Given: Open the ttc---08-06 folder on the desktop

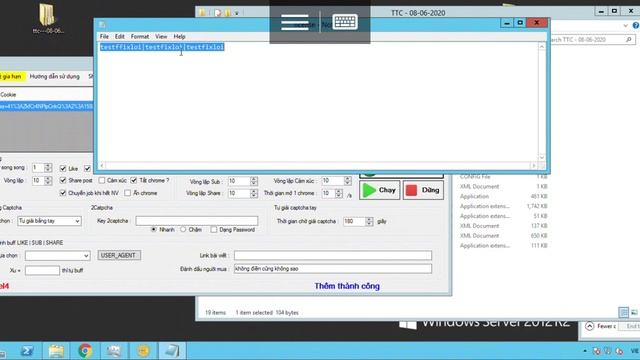Looking at the screenshot, I should point(48,18).
